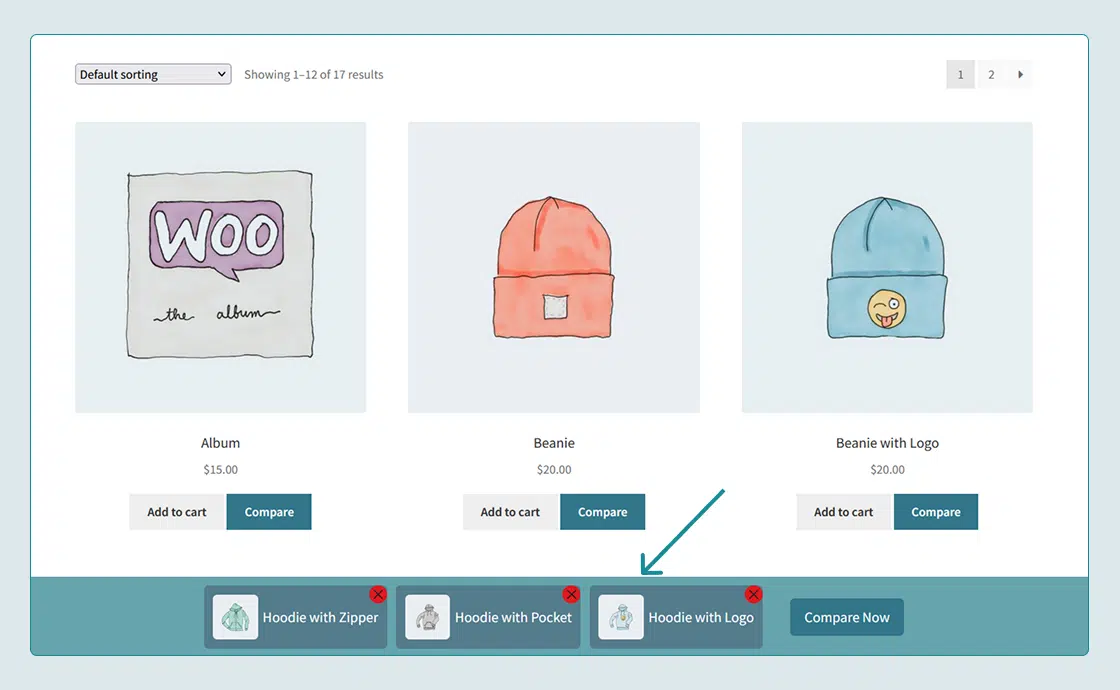Open the Beanie with Logo title link
Viewport: 1120px width, 690px height.
coord(887,443)
